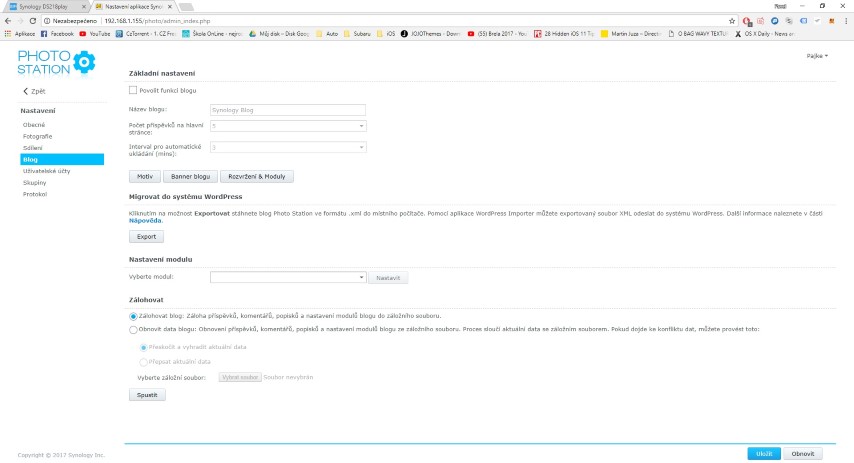
Task: Open the Facebook bookmark
Action: [x=57, y=34]
